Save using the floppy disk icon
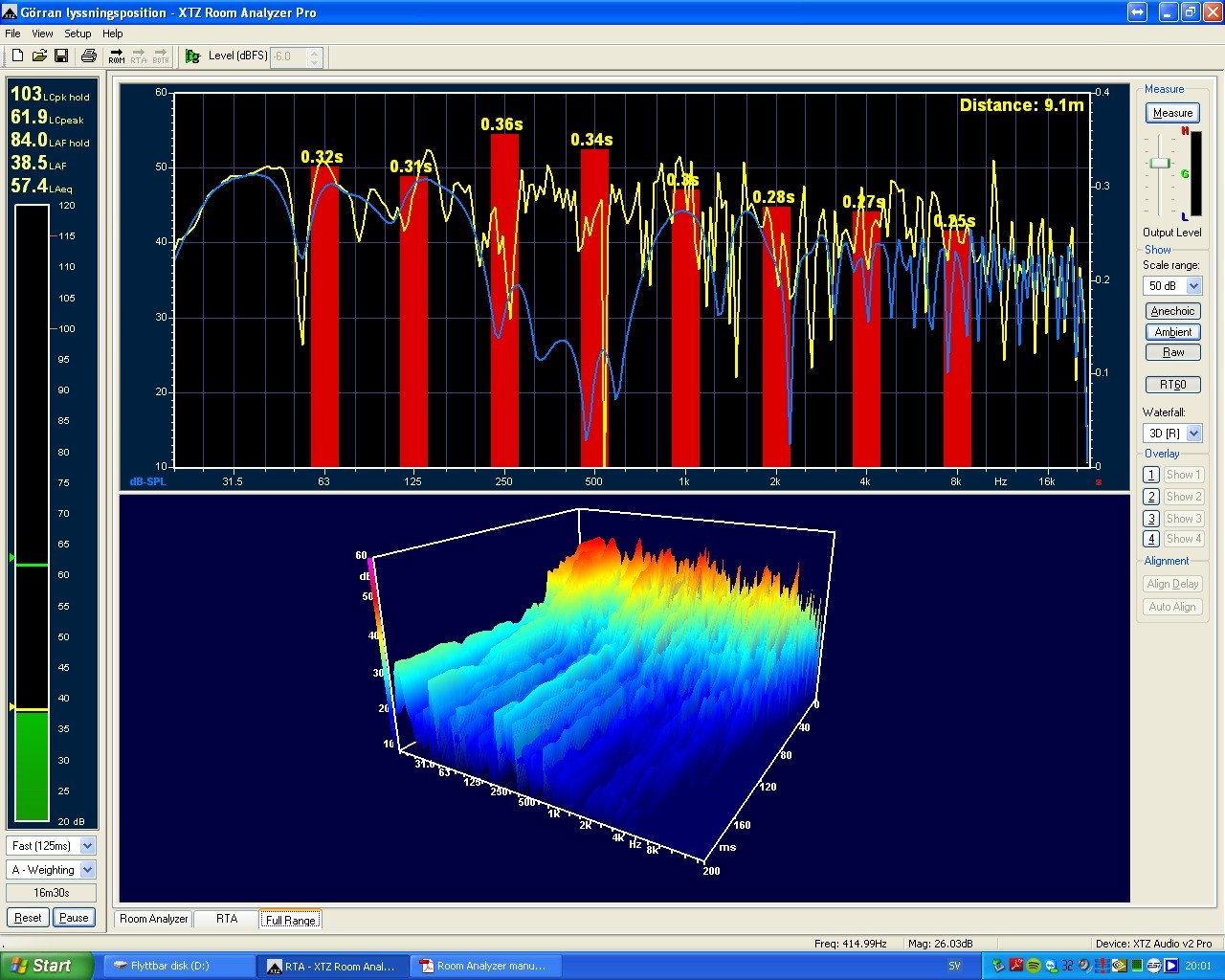Viewport: 1225px width, 980px height. [60, 56]
